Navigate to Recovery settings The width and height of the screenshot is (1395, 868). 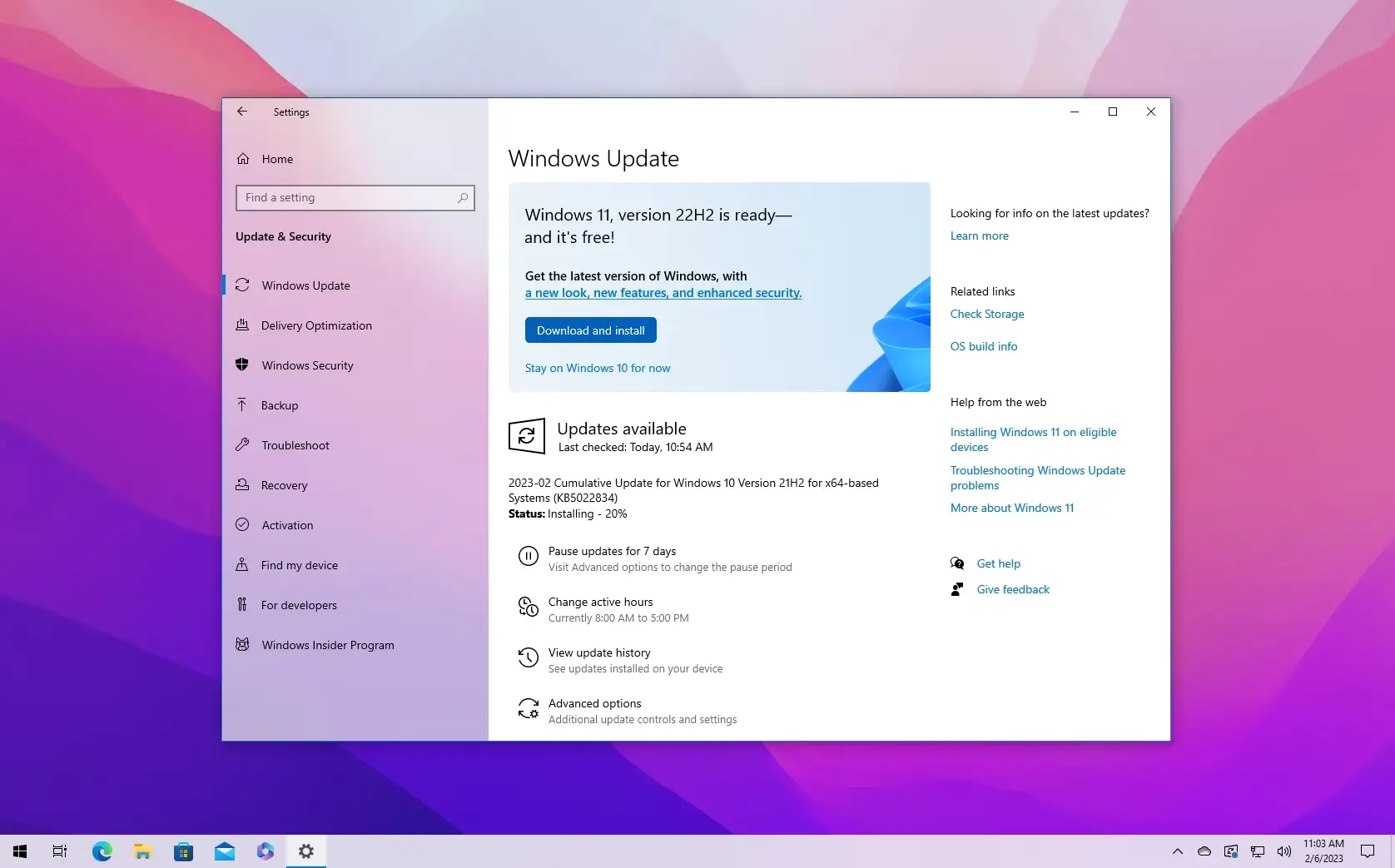click(x=355, y=485)
